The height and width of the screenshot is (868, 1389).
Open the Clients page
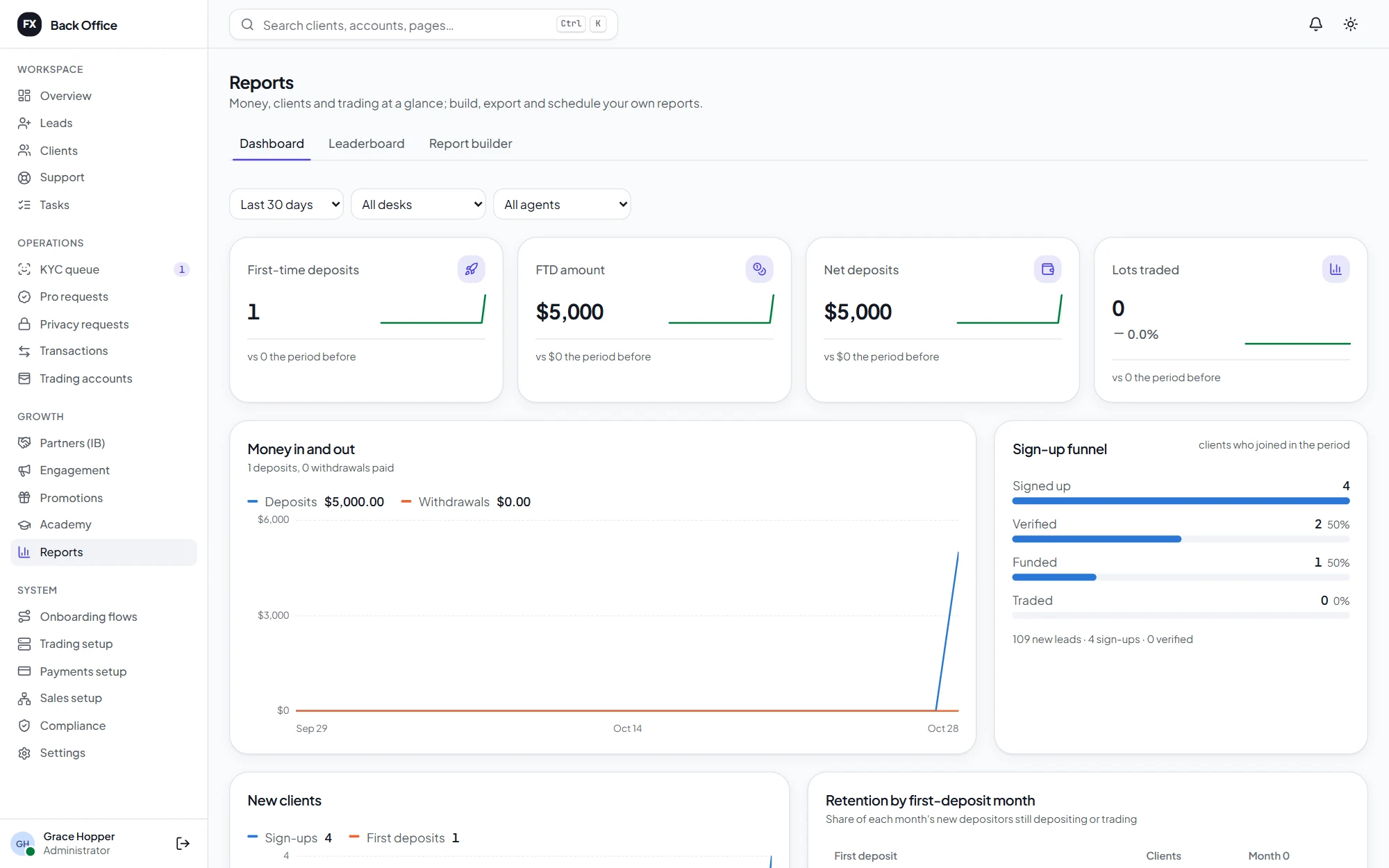point(103,151)
